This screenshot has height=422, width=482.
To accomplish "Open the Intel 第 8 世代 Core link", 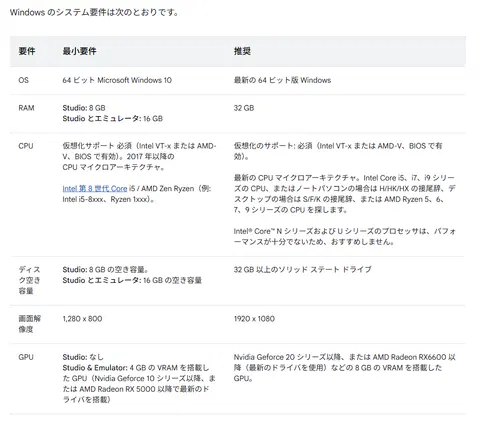I will point(95,189).
